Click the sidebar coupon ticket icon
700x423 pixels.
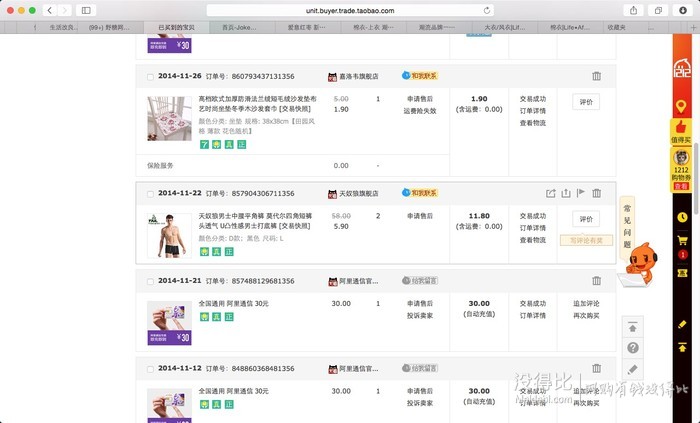pos(682,273)
